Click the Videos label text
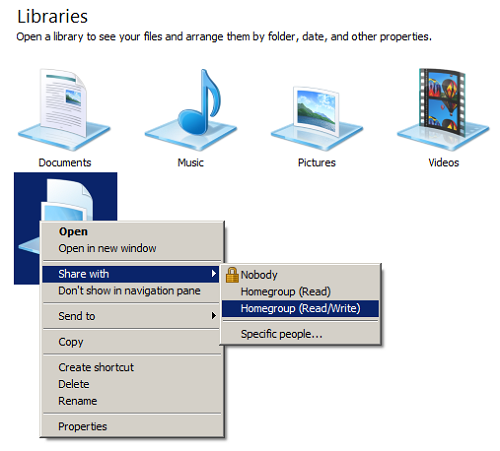The height and width of the screenshot is (451, 500). (443, 163)
